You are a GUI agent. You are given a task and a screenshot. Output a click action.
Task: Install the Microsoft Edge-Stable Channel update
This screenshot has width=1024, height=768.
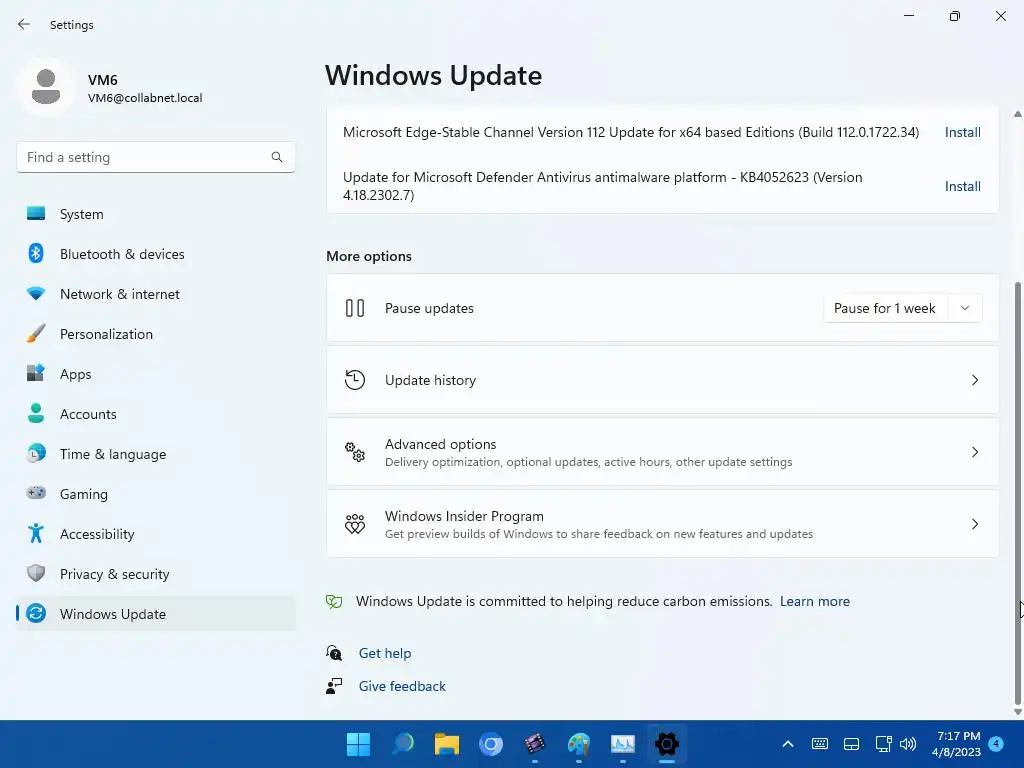pos(963,132)
